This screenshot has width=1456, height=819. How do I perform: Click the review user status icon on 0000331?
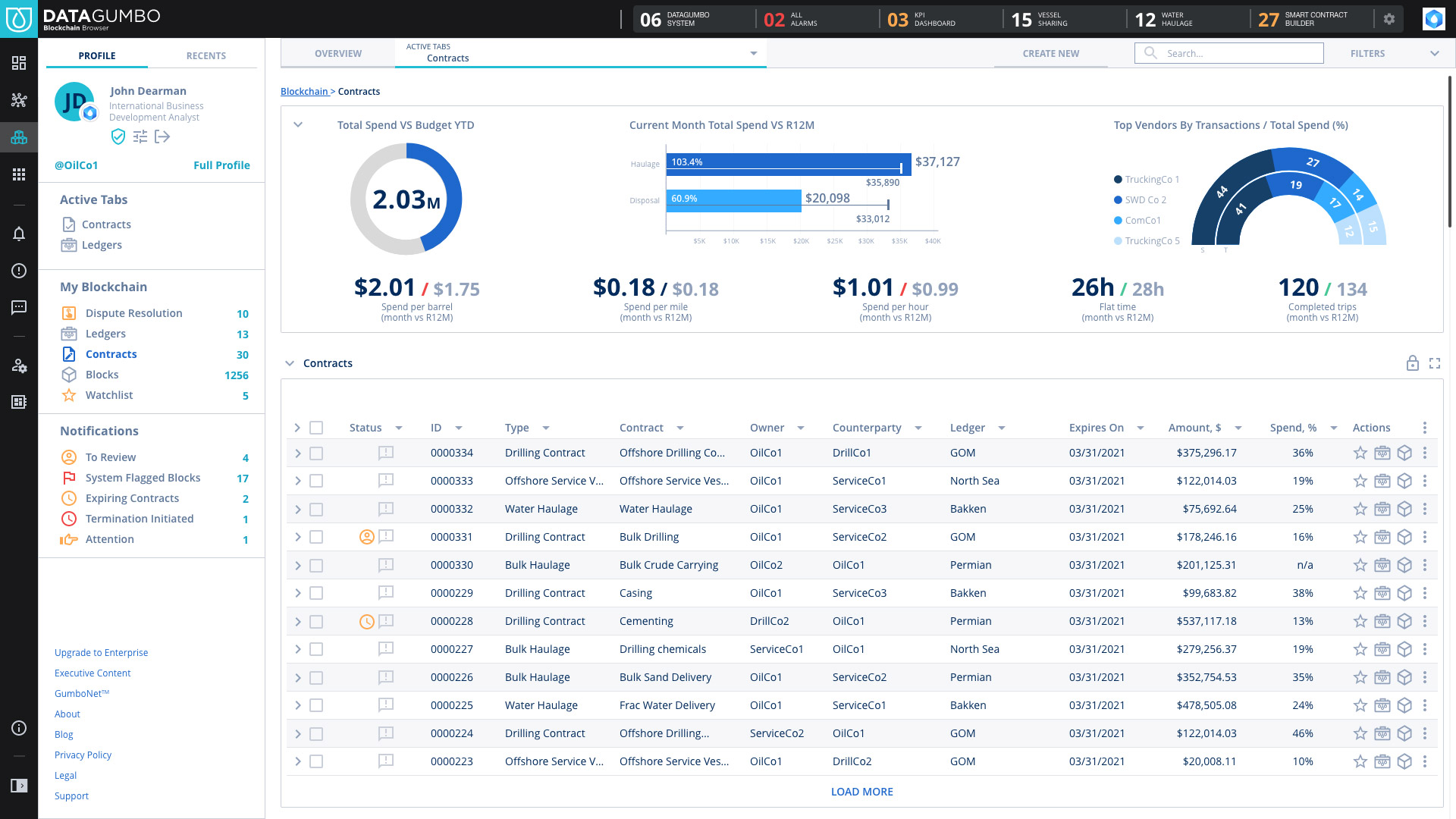(366, 537)
